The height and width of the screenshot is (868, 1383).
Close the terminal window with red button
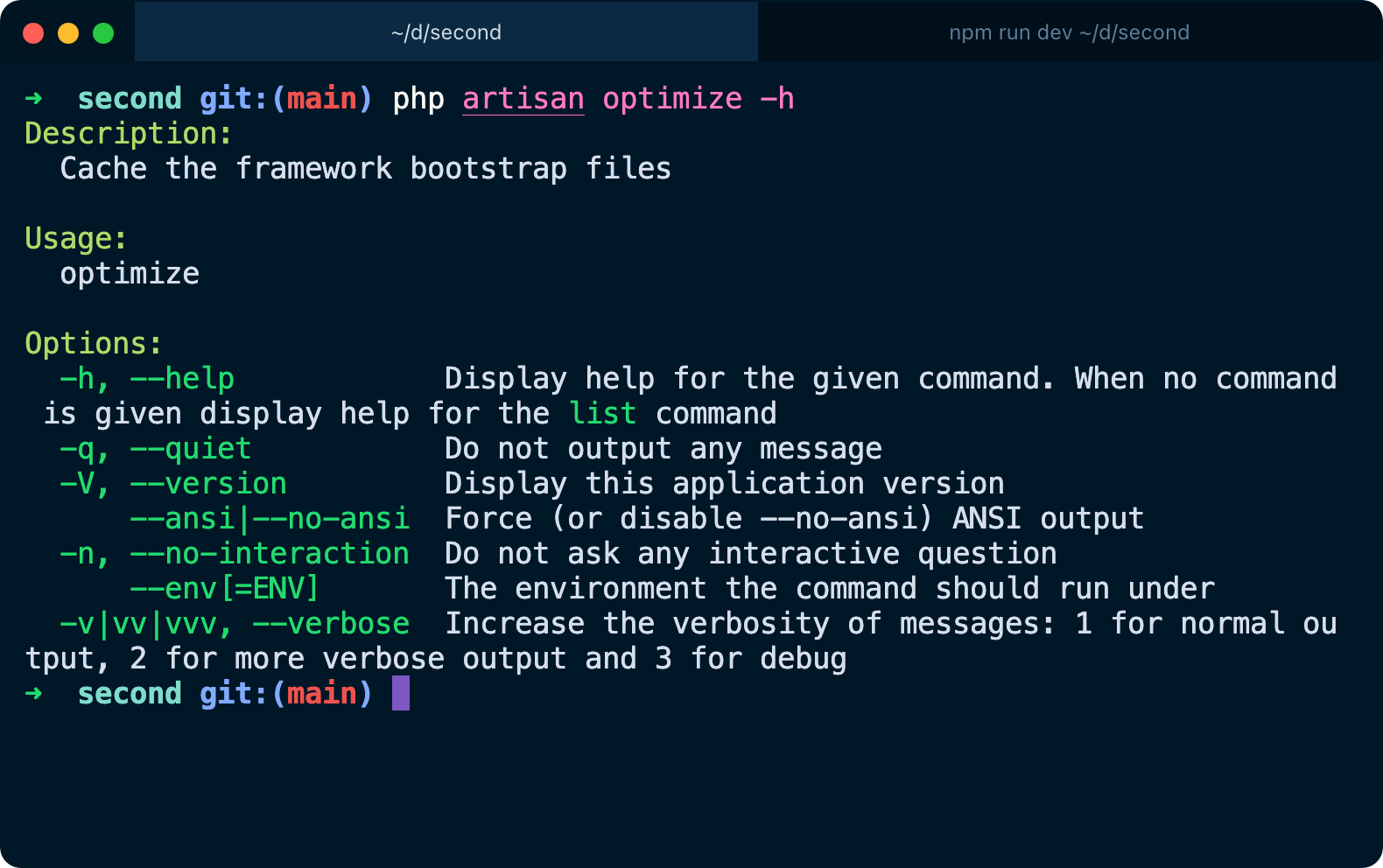click(33, 33)
